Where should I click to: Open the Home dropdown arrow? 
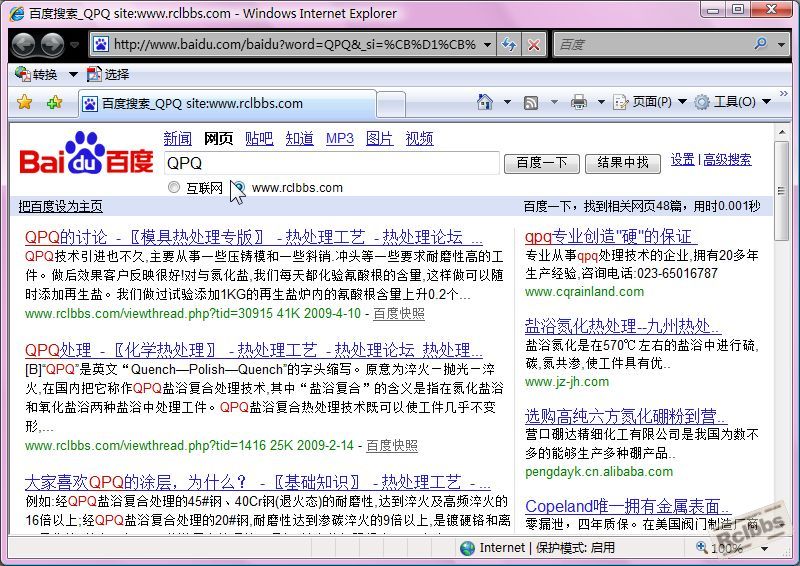(507, 102)
